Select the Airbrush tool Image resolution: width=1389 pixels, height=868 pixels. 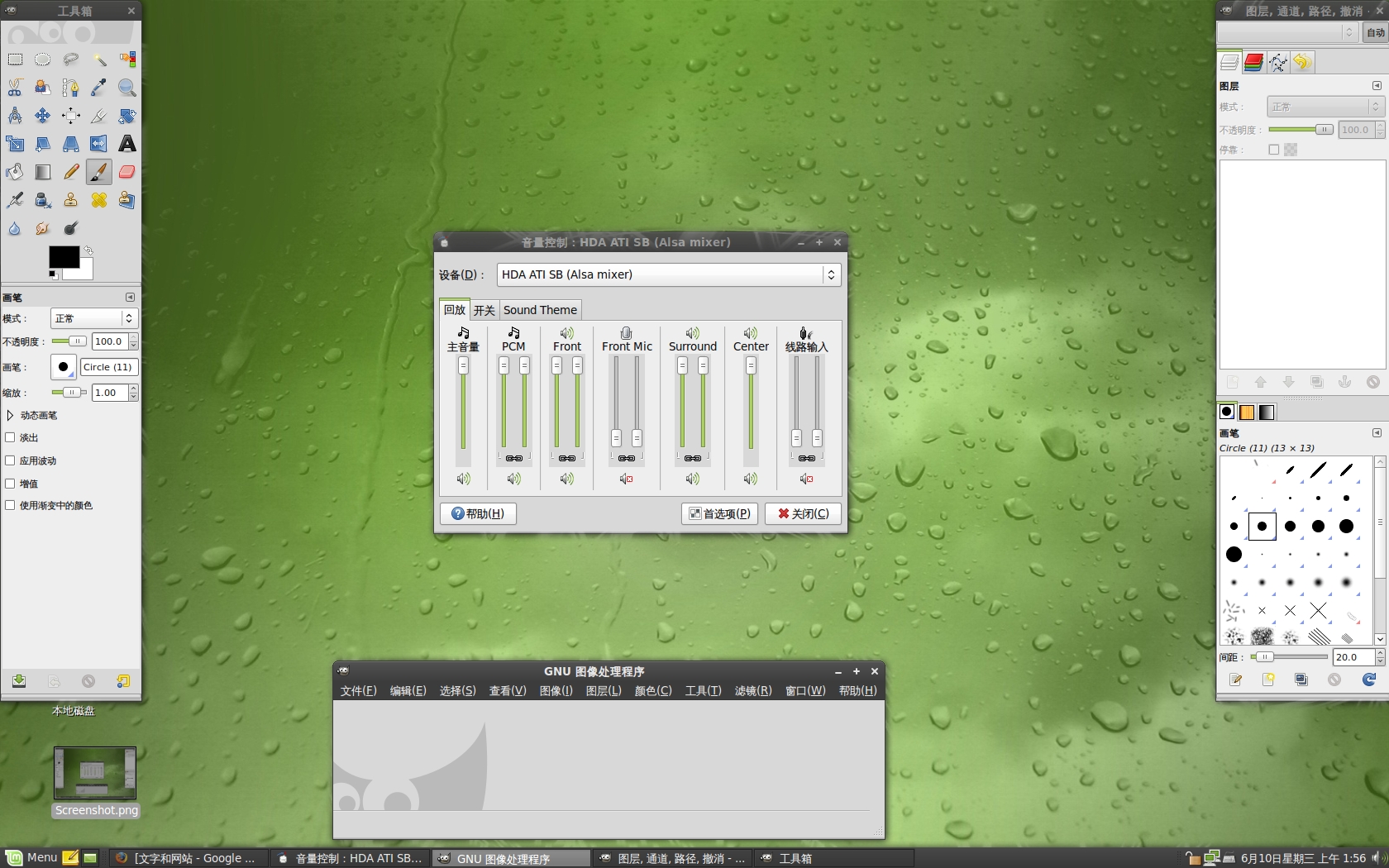point(15,200)
